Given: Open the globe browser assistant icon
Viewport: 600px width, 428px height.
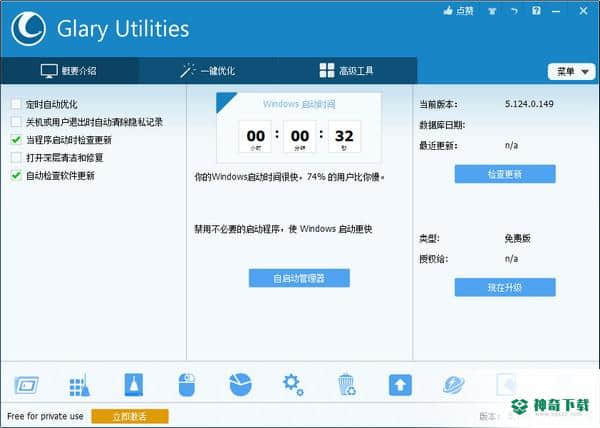Looking at the screenshot, I should click(x=453, y=385).
